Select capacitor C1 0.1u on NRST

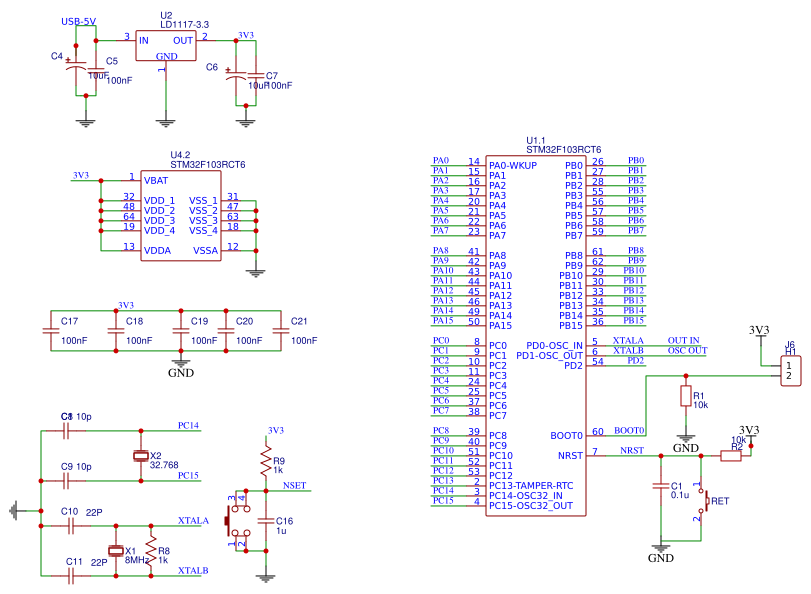(660, 486)
